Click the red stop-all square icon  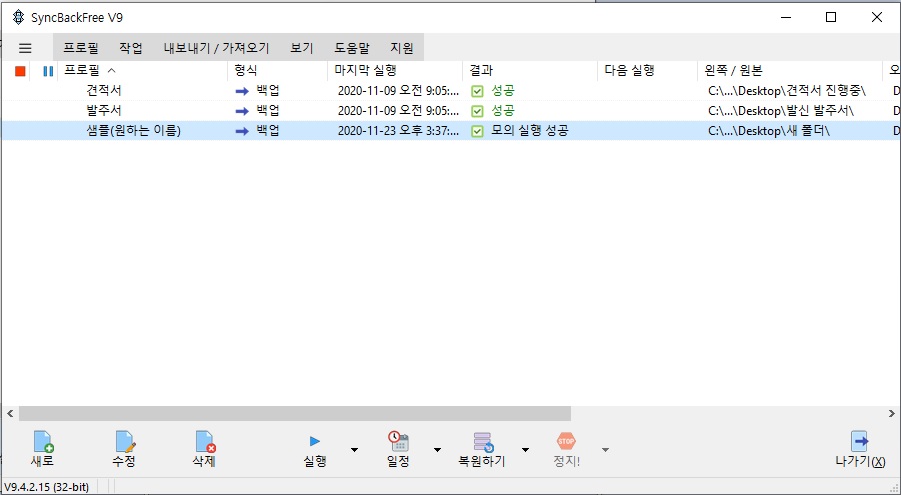(20, 71)
